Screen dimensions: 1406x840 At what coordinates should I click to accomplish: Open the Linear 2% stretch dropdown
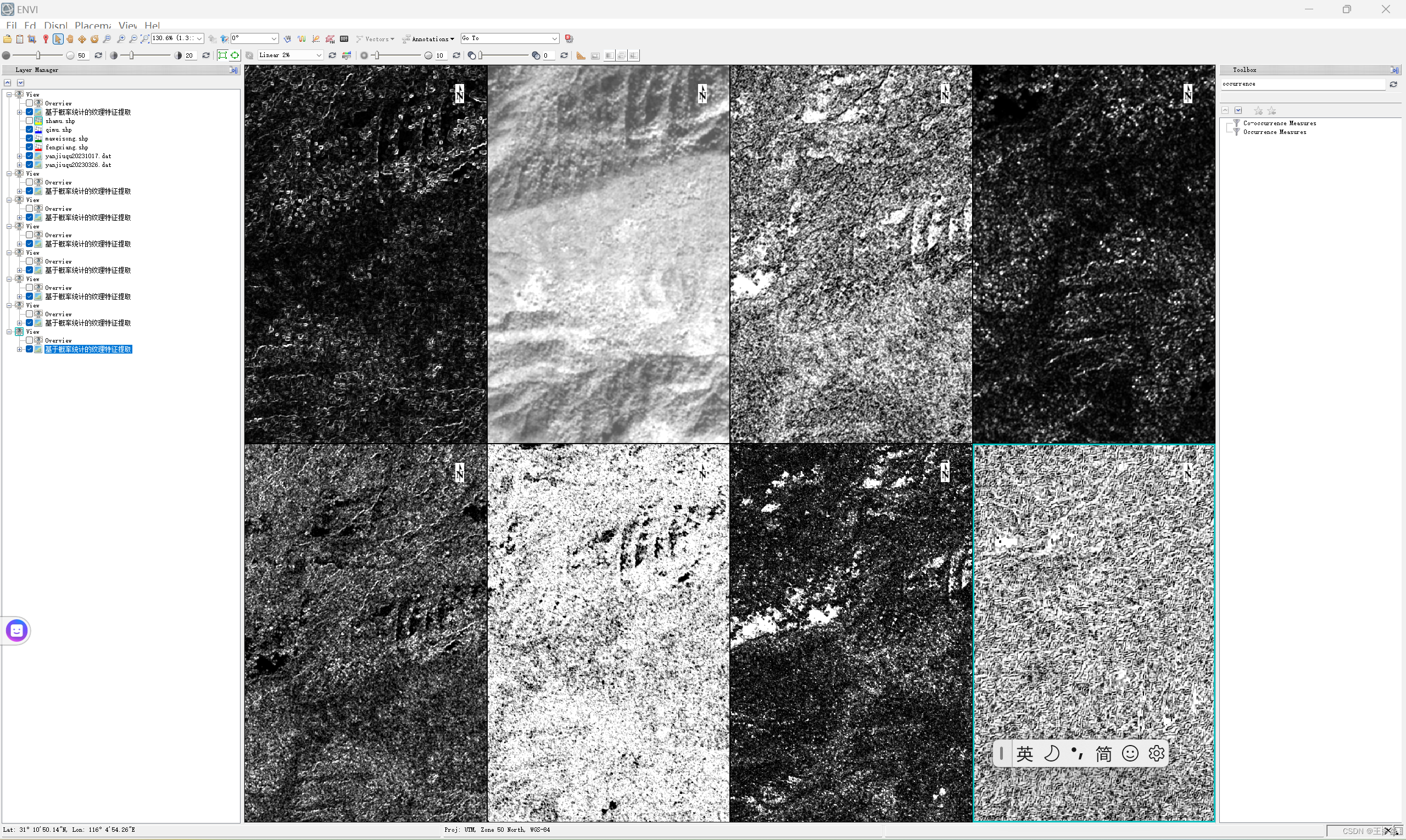click(x=319, y=55)
